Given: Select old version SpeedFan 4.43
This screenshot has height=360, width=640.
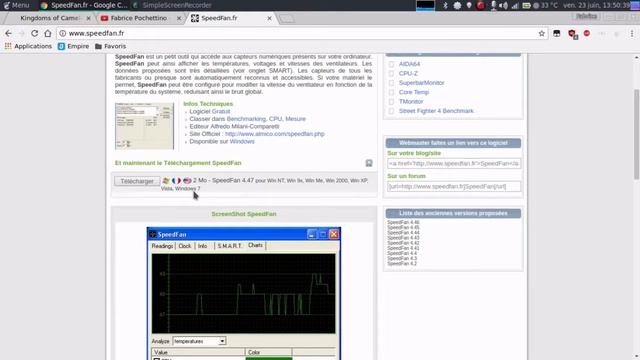Looking at the screenshot, I should click(x=403, y=238).
